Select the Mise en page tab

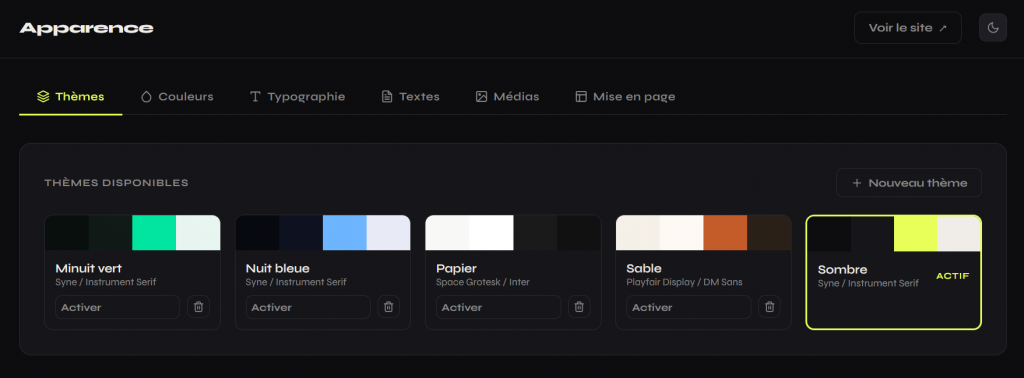(625, 97)
